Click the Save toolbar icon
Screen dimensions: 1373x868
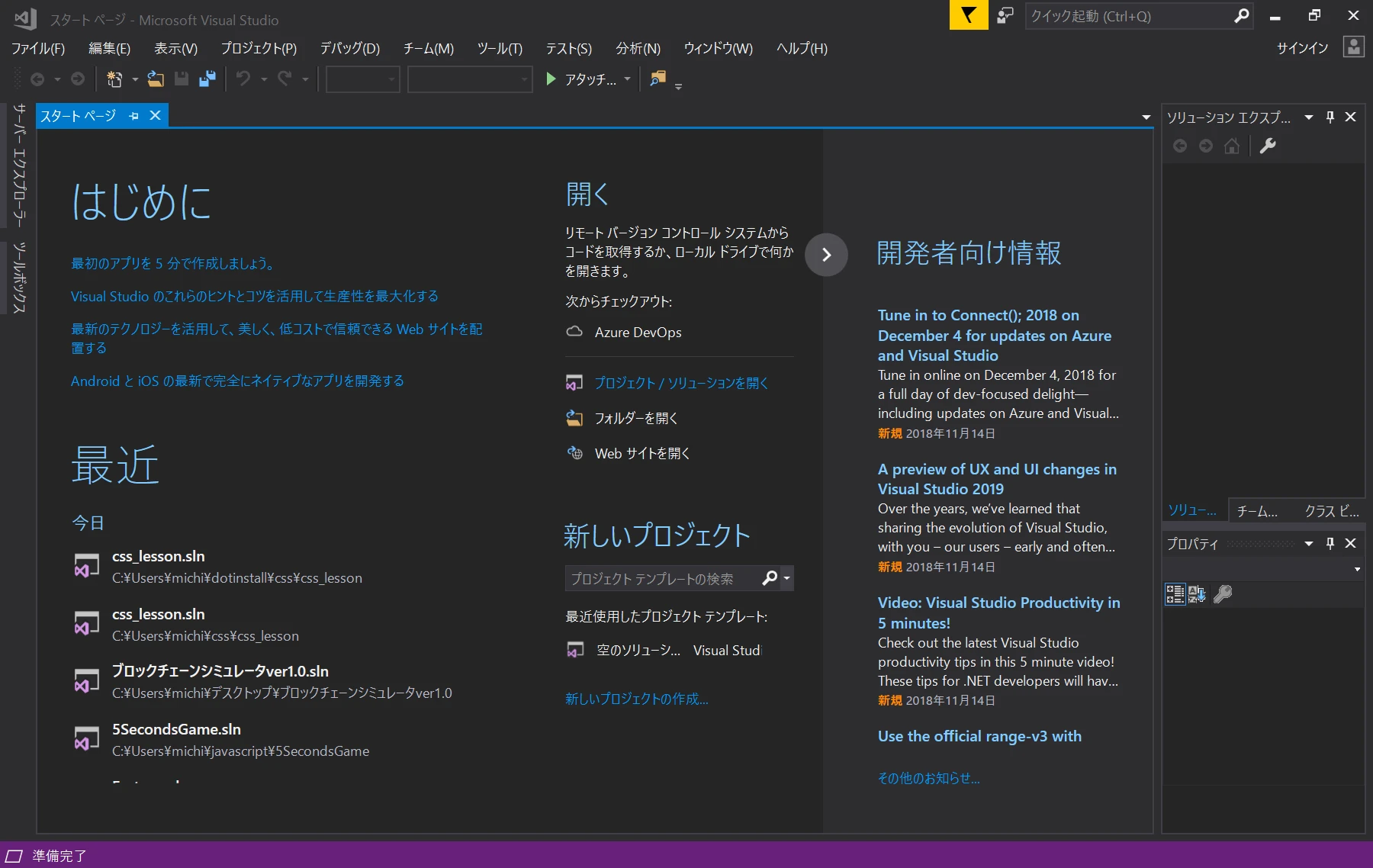182,79
